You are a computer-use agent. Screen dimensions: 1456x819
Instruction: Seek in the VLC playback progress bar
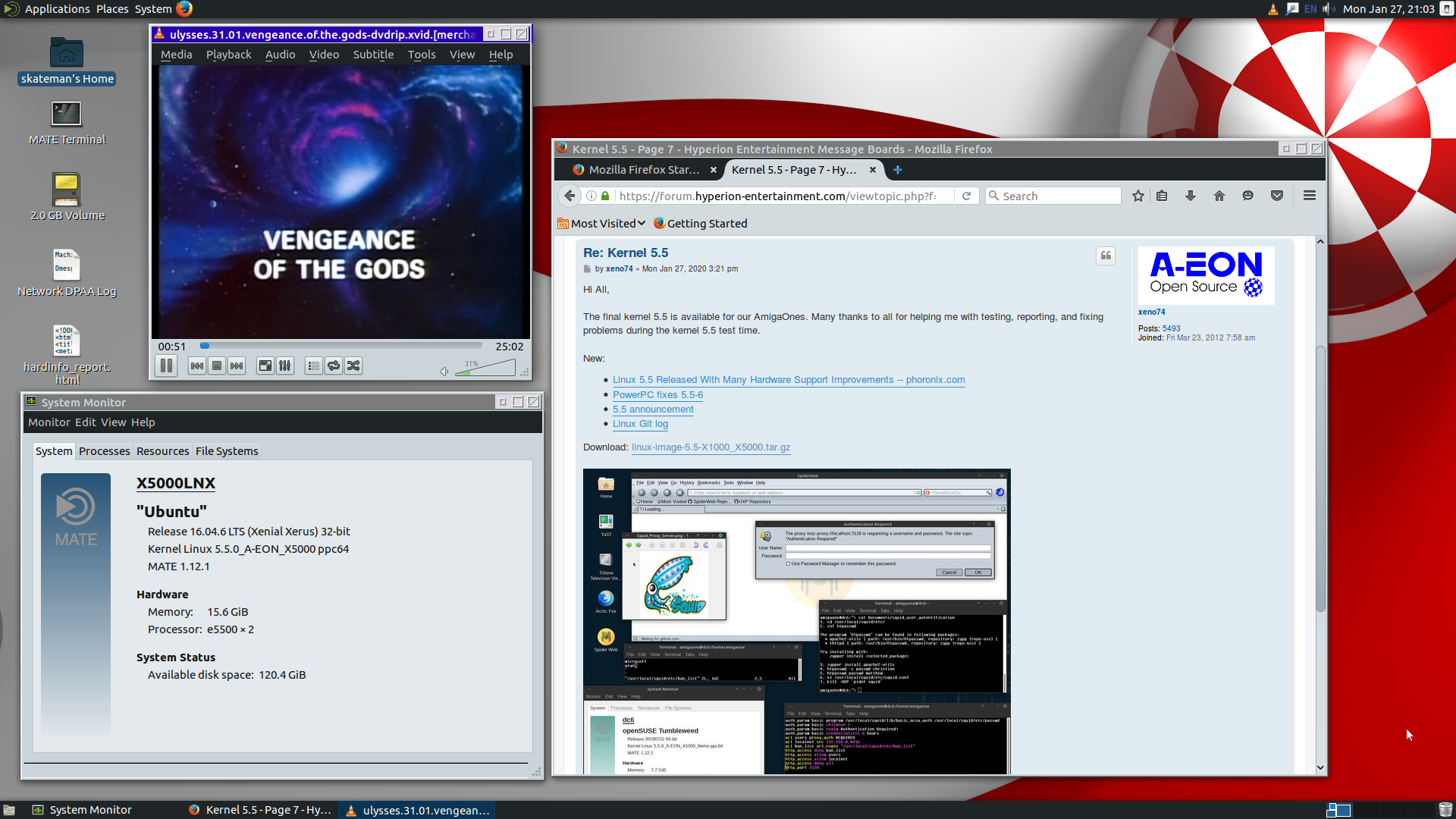tap(341, 346)
